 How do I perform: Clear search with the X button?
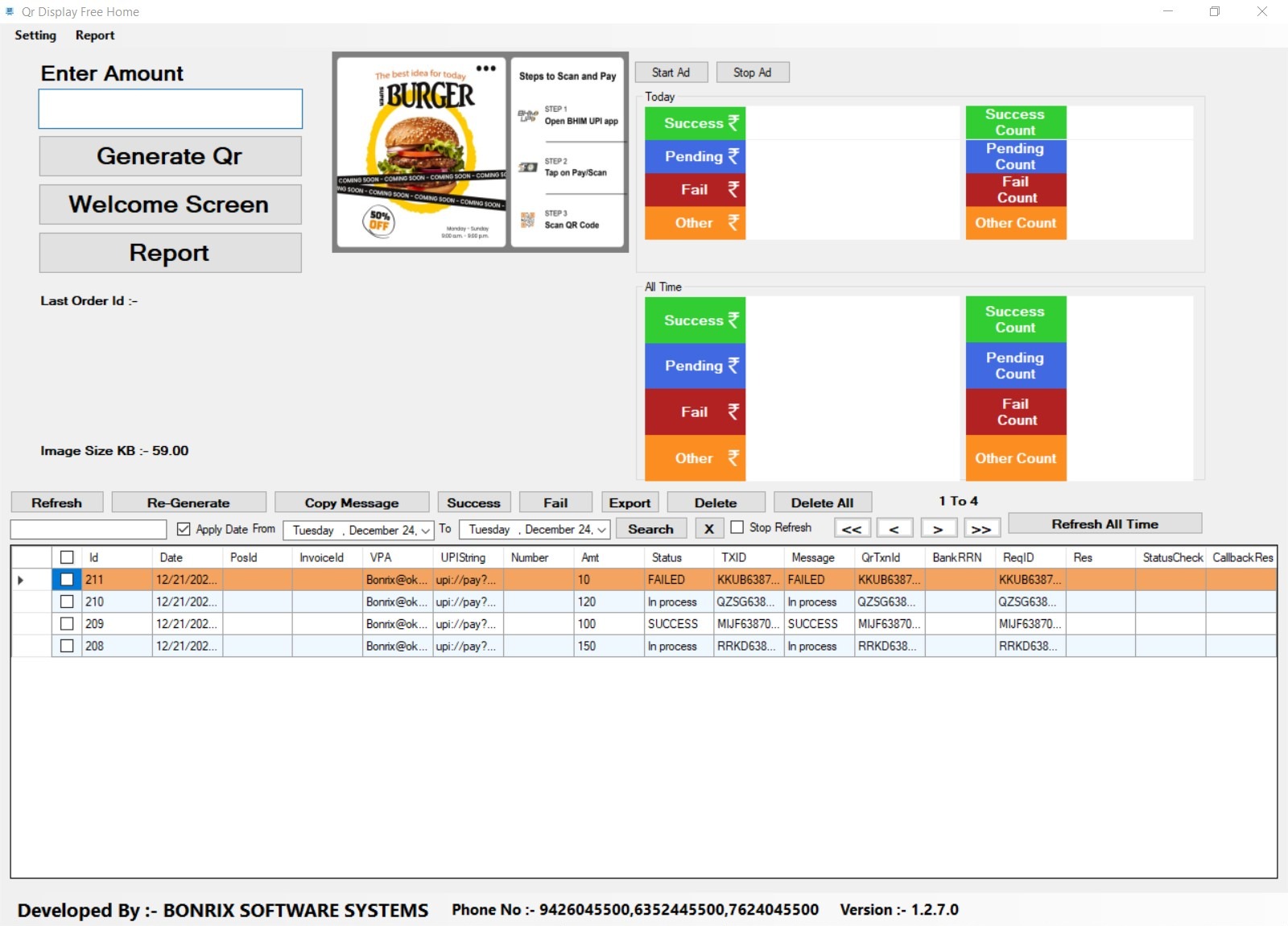708,528
